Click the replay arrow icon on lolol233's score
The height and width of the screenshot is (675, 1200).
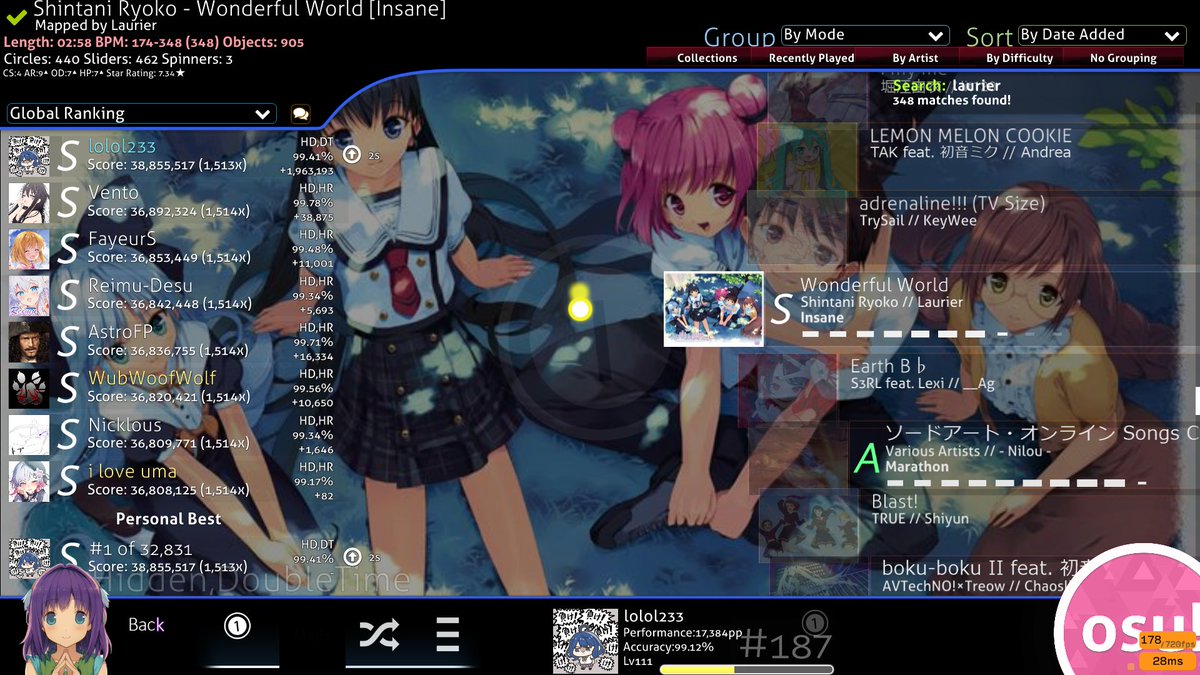pyautogui.click(x=352, y=155)
